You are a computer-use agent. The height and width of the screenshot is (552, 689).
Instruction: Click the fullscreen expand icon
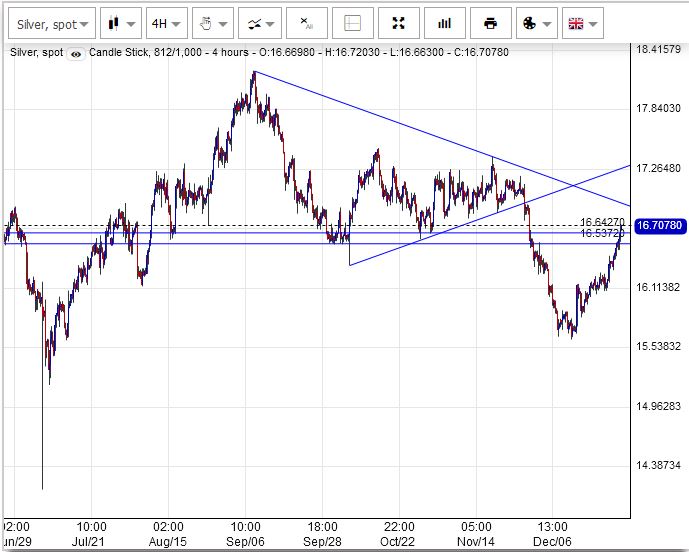coord(399,23)
